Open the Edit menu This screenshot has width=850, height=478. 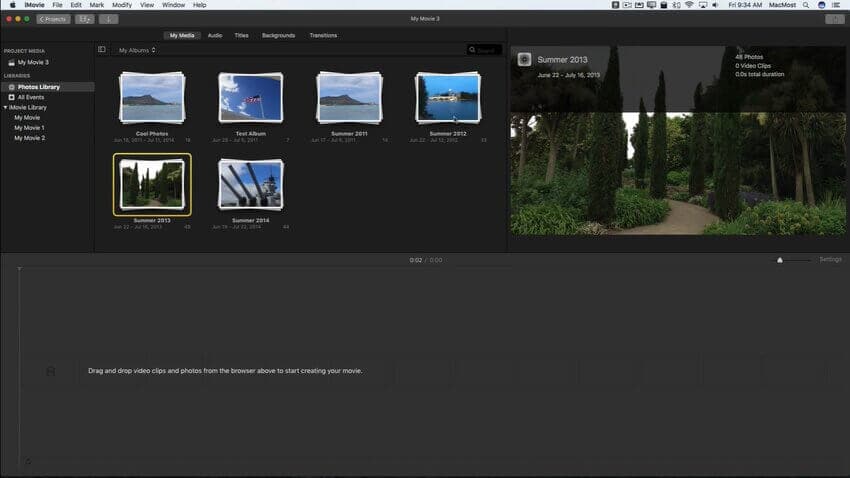pyautogui.click(x=76, y=5)
